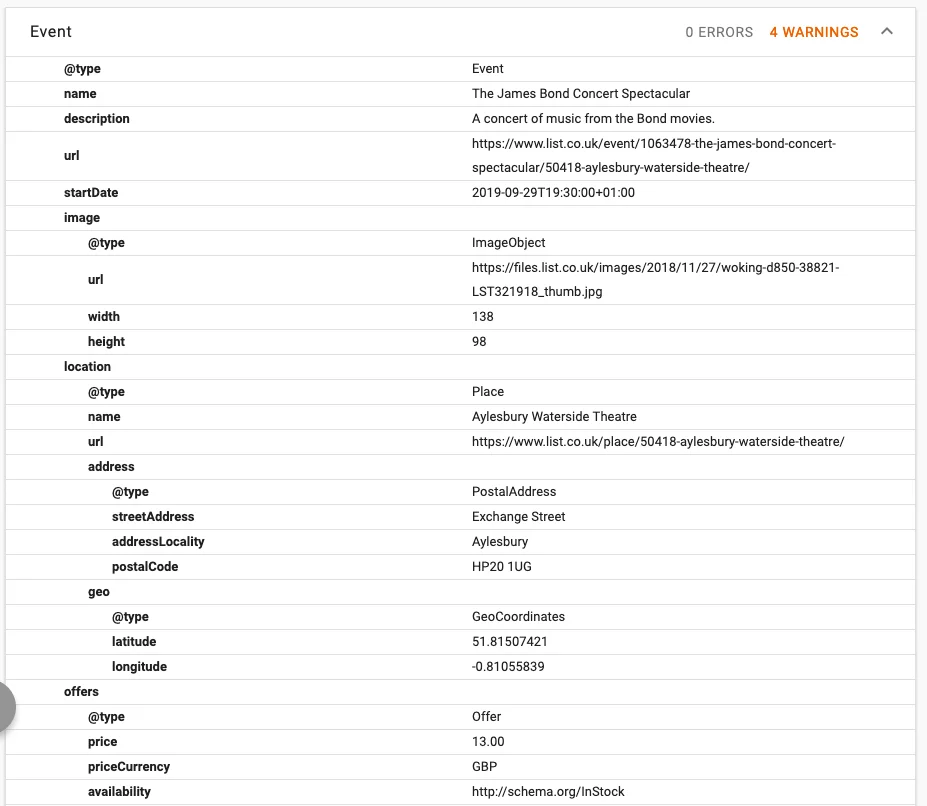The width and height of the screenshot is (927, 806).
Task: Click the address property row
Action: point(111,466)
